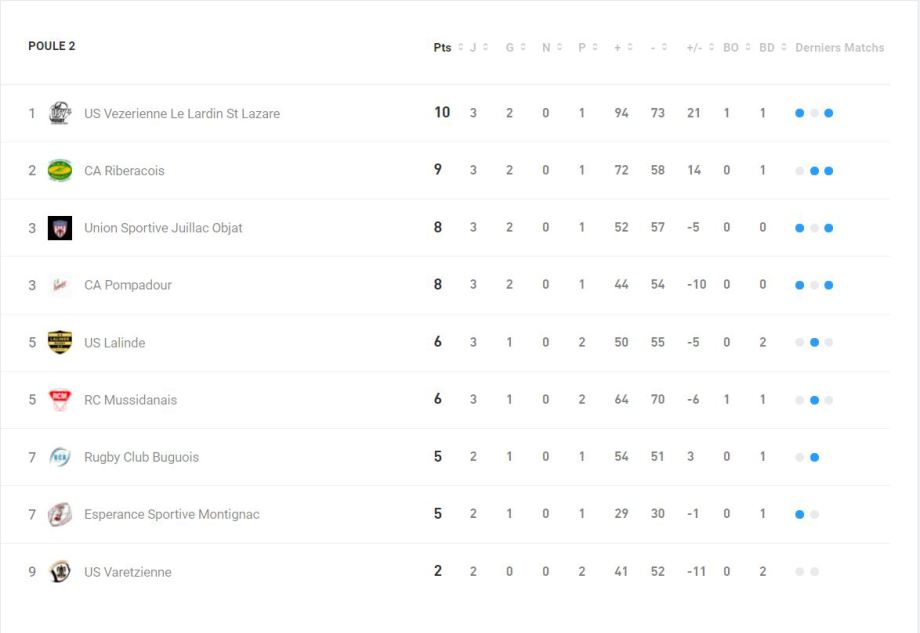The width and height of the screenshot is (920, 633).
Task: Click the Union Sportive Juillac Objat crest
Action: tap(60, 228)
